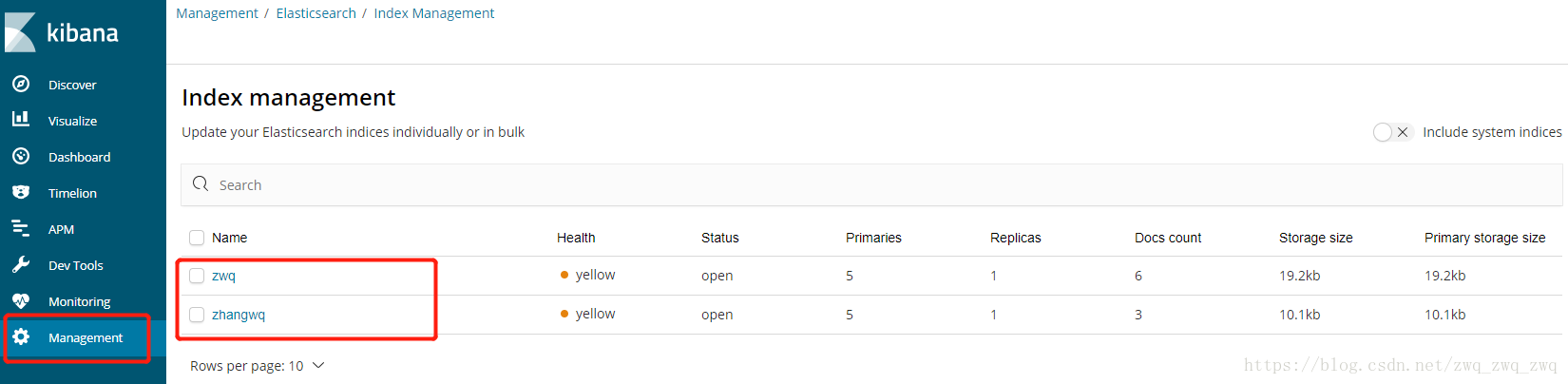This screenshot has height=384, width=1568.
Task: Click the Management gear icon
Action: [21, 336]
